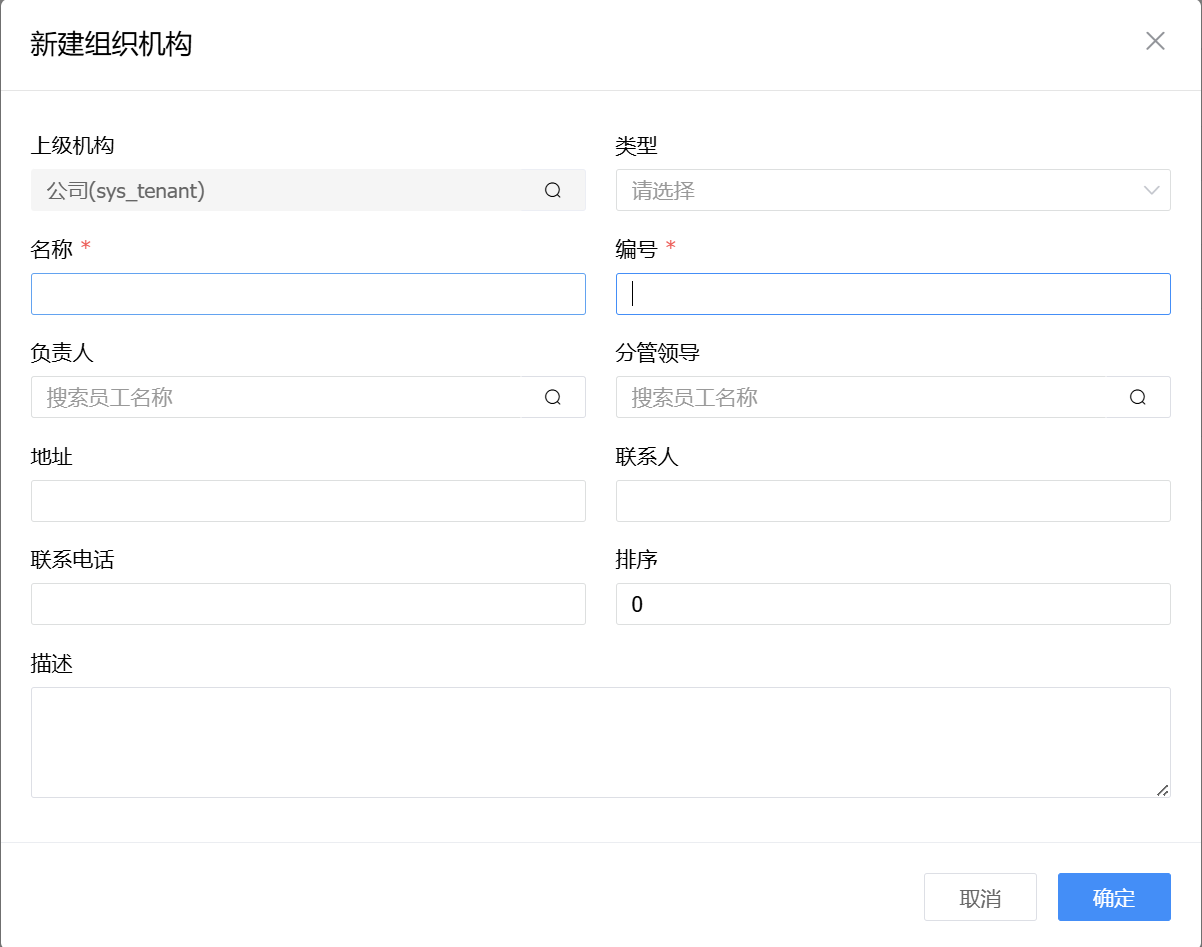The width and height of the screenshot is (1202, 947).
Task: Click the 排序 number field
Action: (x=893, y=604)
